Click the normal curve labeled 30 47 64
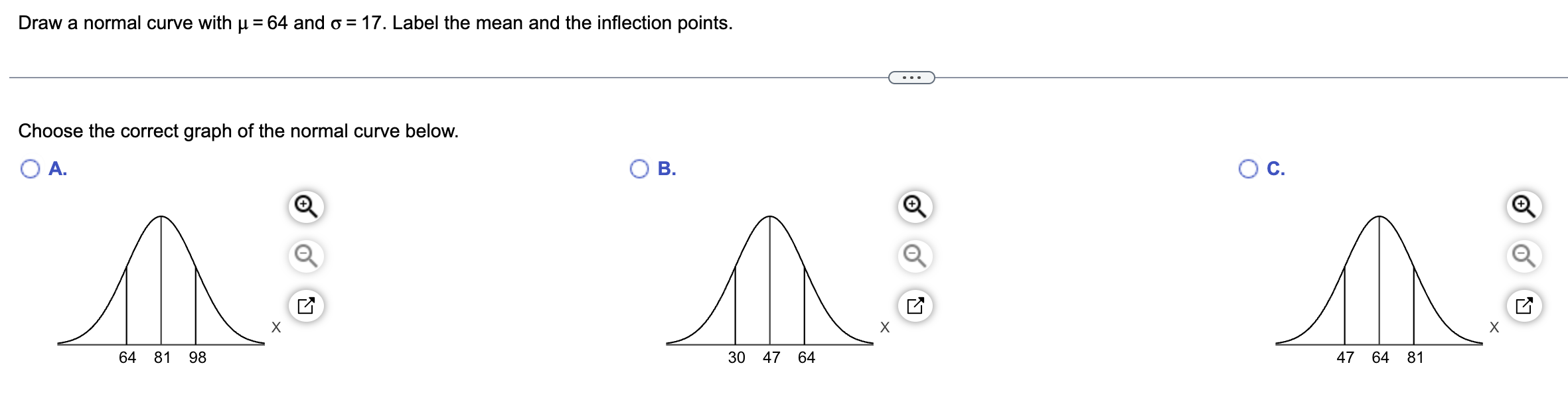The width and height of the screenshot is (1568, 410). pos(770,279)
